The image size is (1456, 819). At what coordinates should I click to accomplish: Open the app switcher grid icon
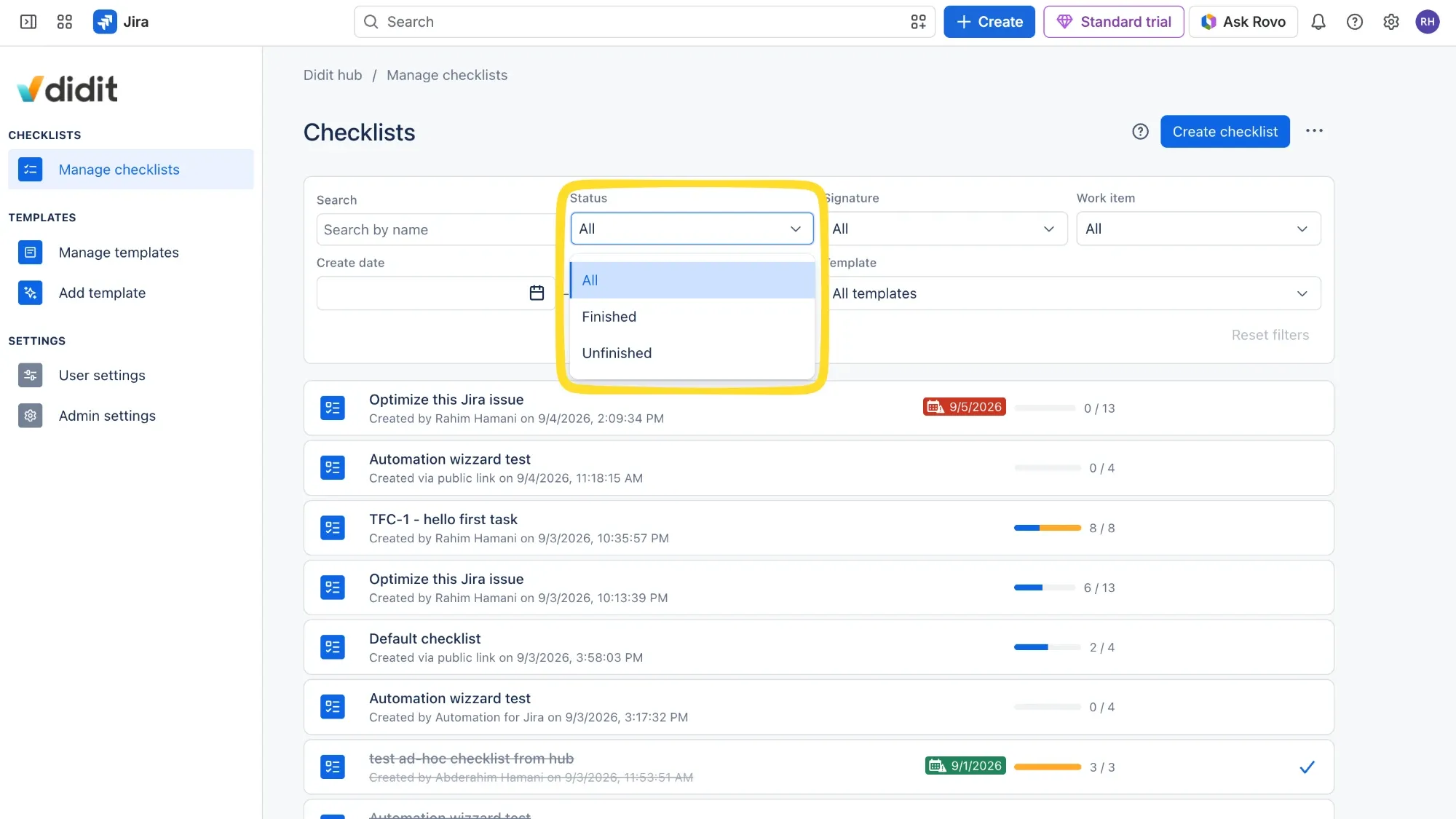pyautogui.click(x=65, y=22)
